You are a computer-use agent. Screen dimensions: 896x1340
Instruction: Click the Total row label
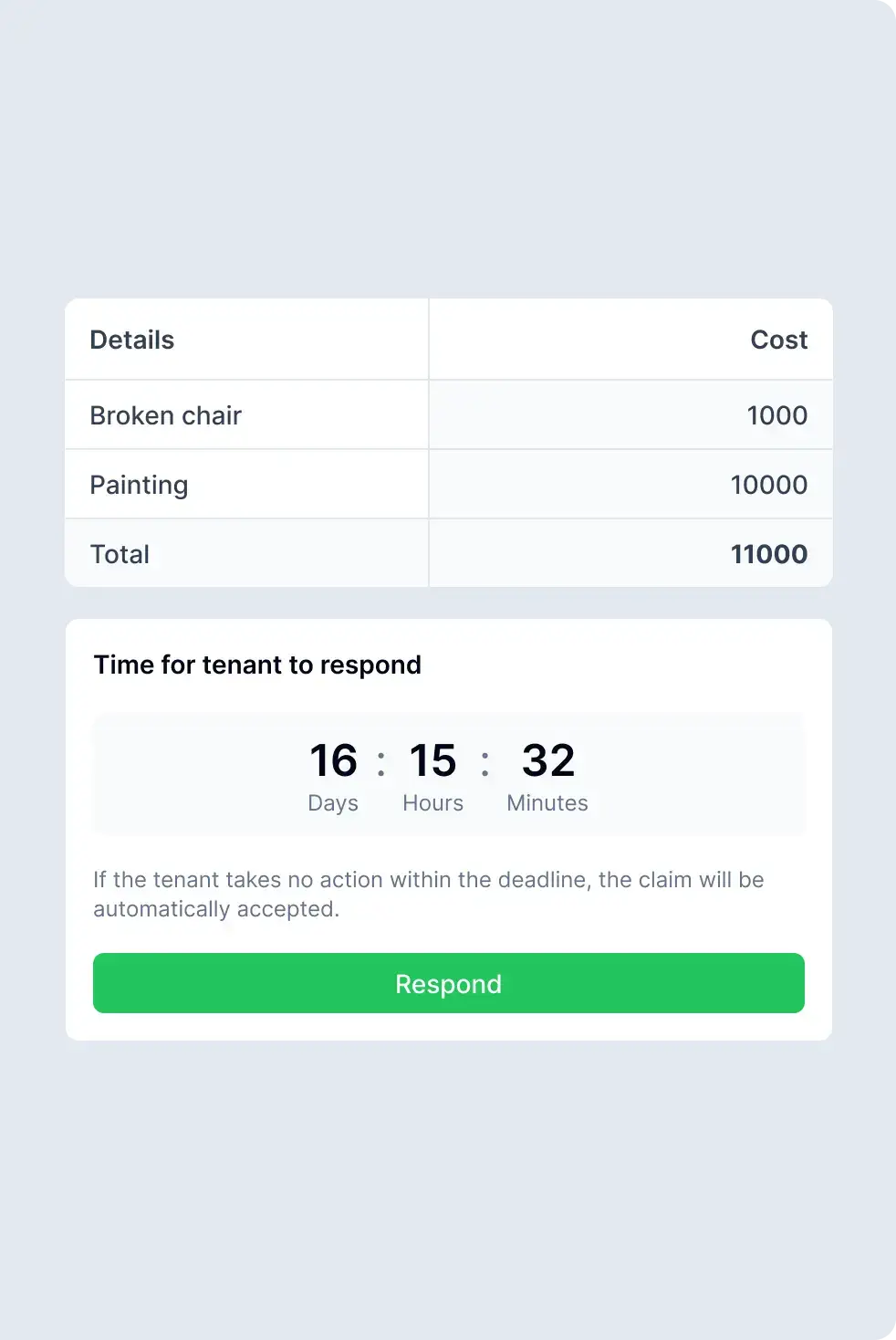120,554
